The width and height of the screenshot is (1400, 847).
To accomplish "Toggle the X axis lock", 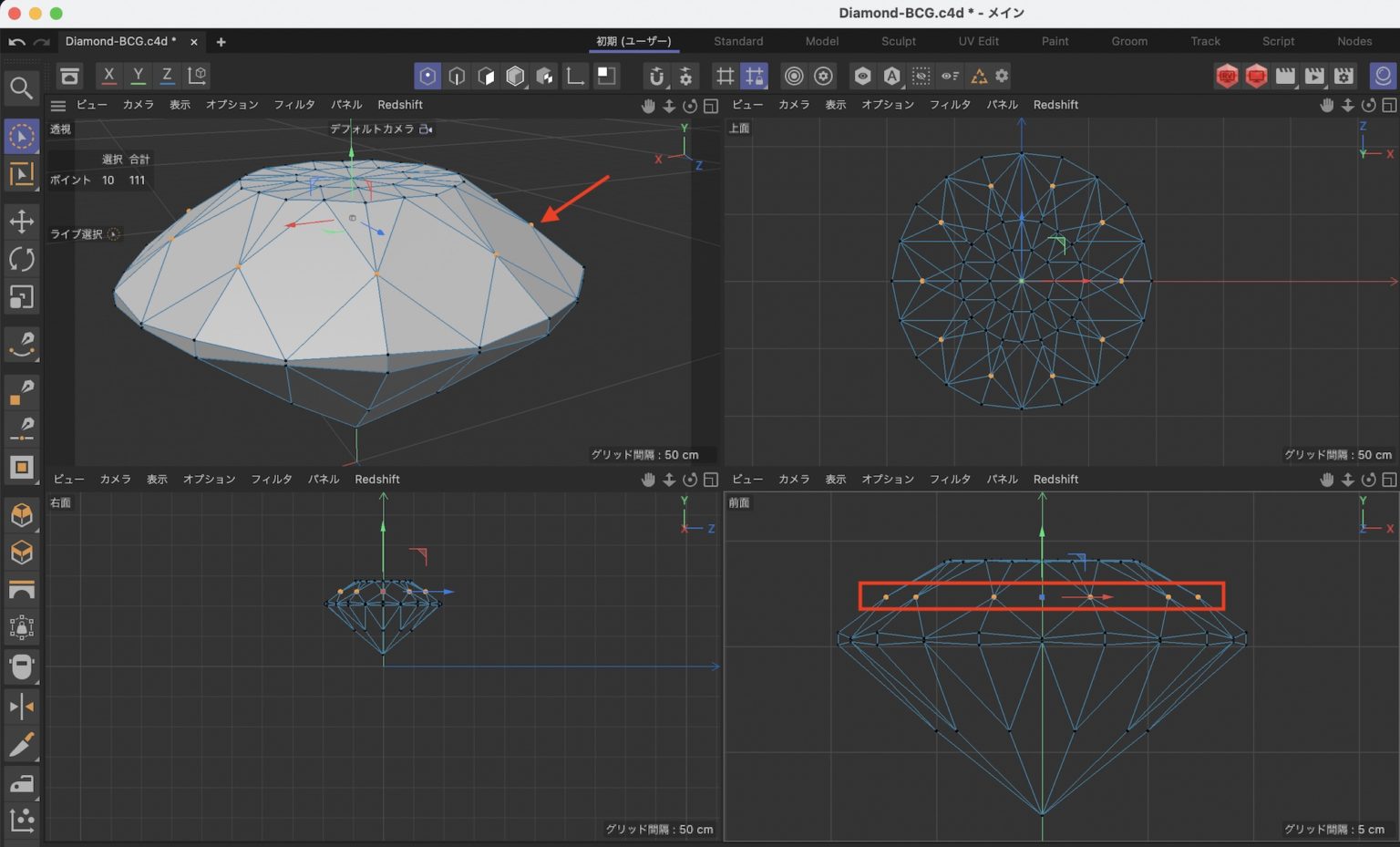I will (x=108, y=76).
